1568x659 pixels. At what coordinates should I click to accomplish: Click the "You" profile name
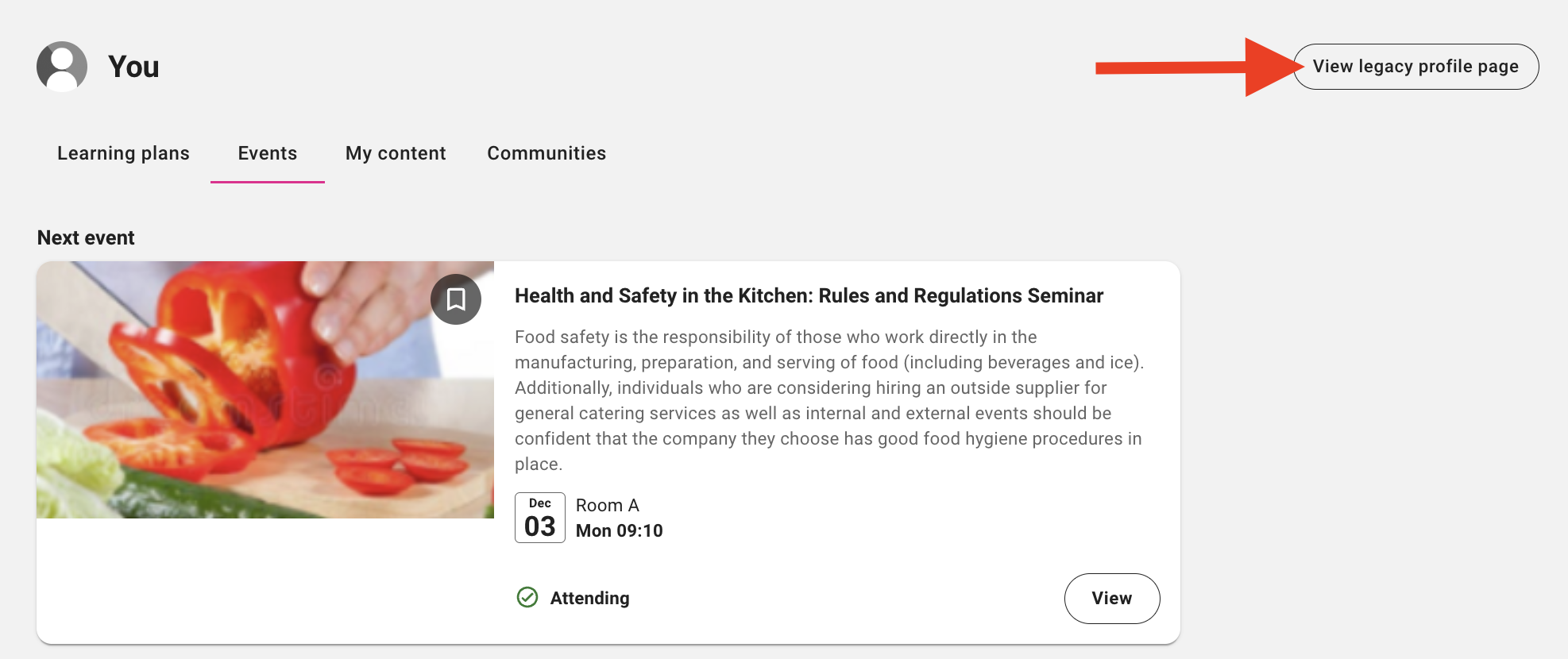[x=133, y=67]
